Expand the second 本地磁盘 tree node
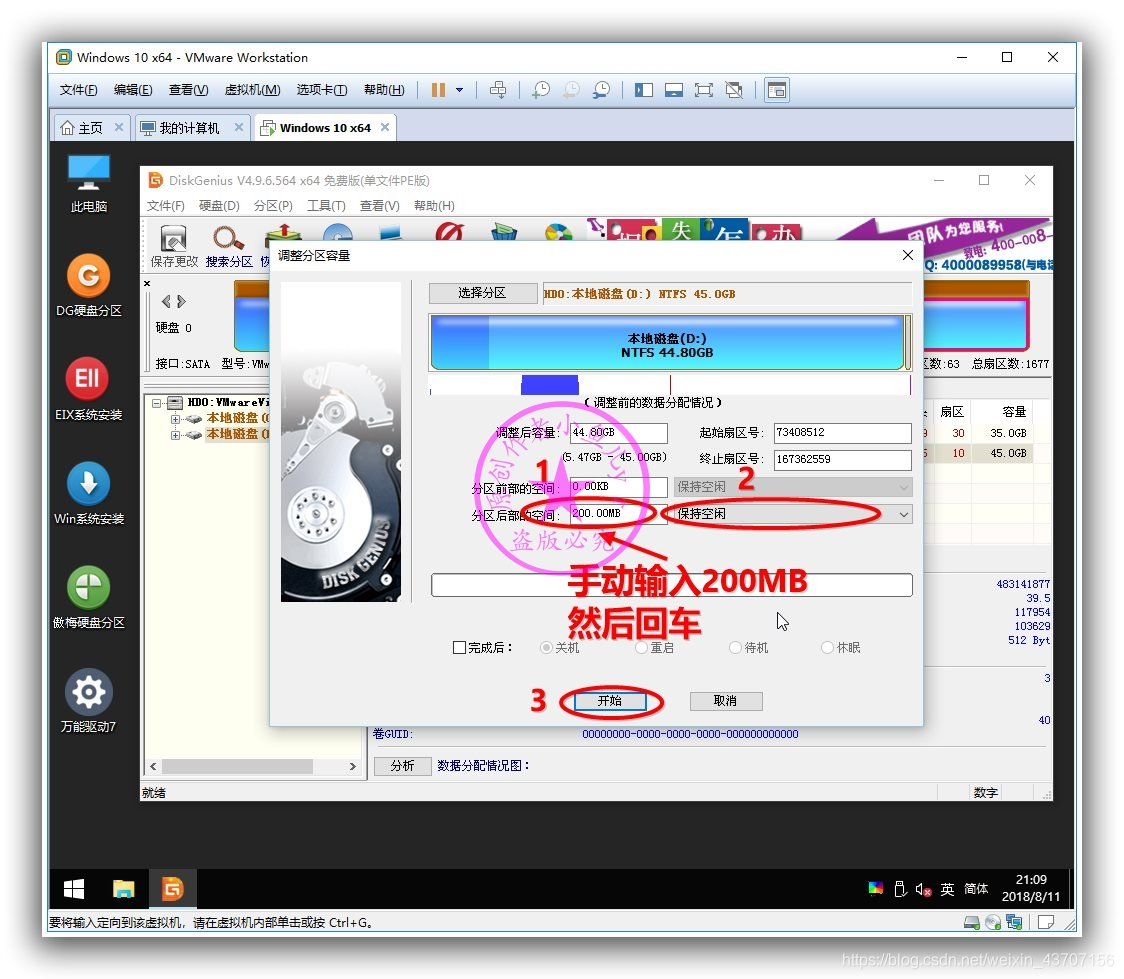The height and width of the screenshot is (979, 1124). click(175, 434)
